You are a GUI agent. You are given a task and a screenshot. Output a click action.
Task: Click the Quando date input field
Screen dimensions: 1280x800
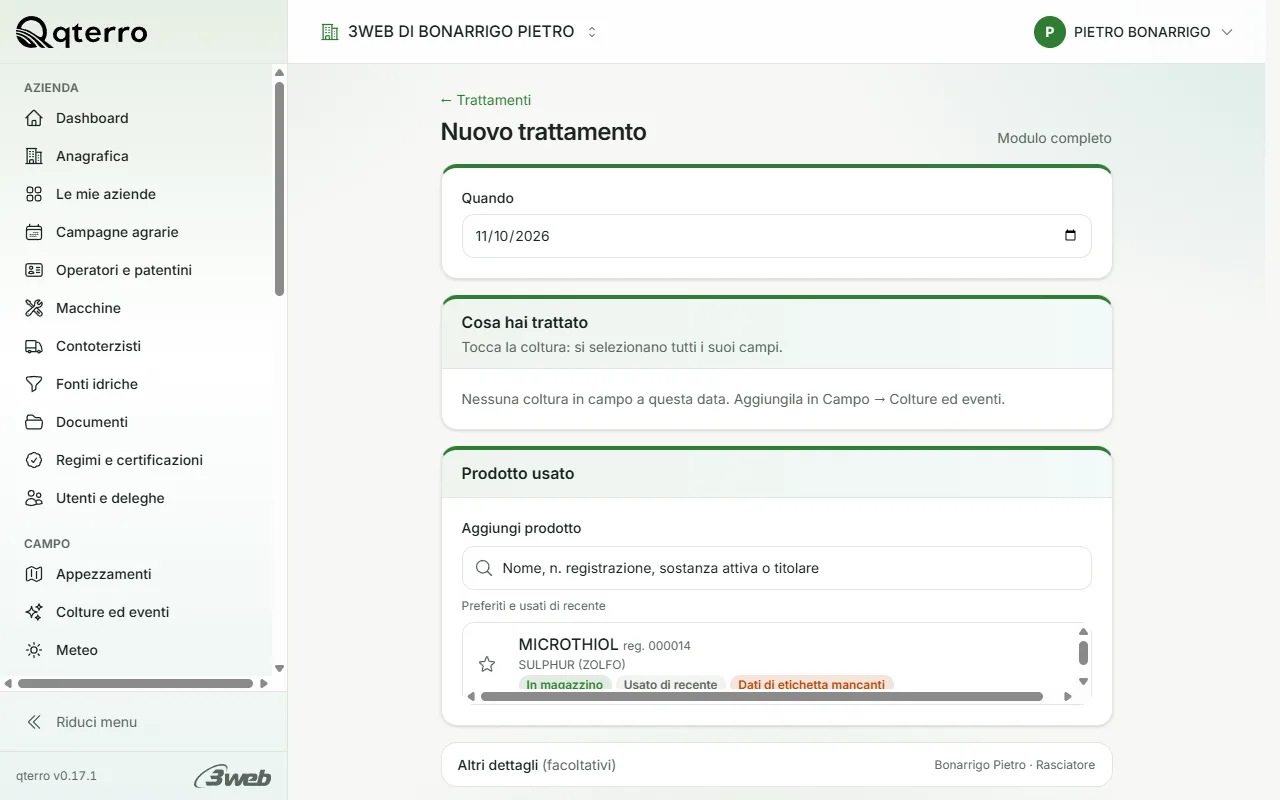point(776,236)
